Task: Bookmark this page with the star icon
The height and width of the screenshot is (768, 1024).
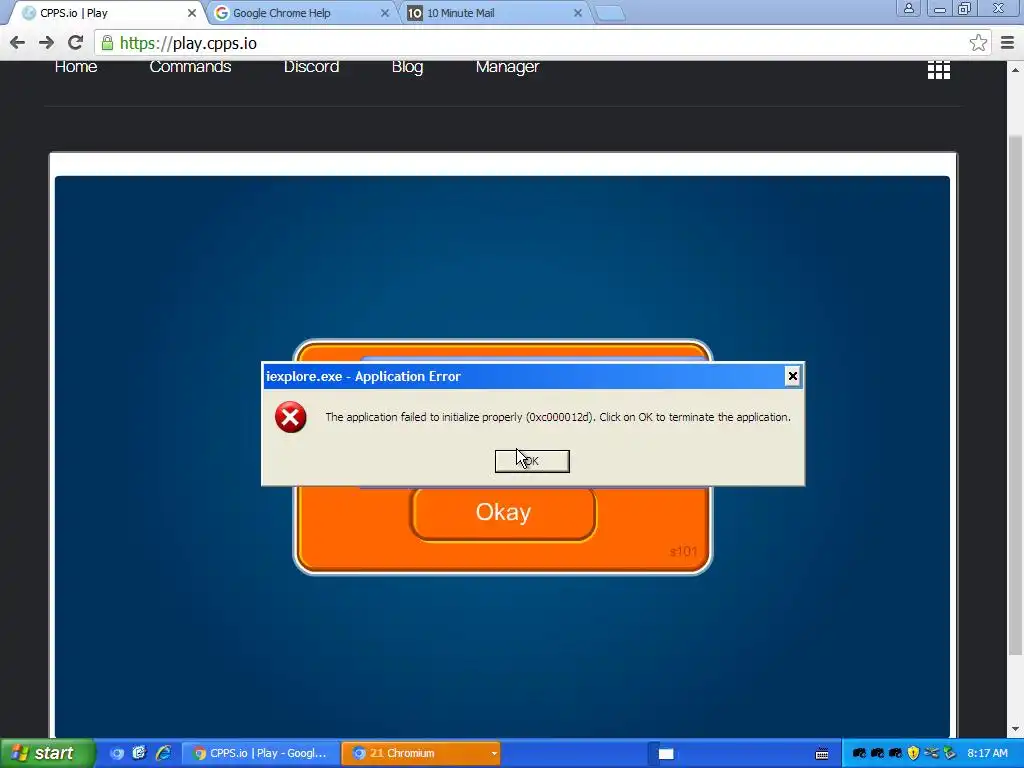Action: point(978,43)
